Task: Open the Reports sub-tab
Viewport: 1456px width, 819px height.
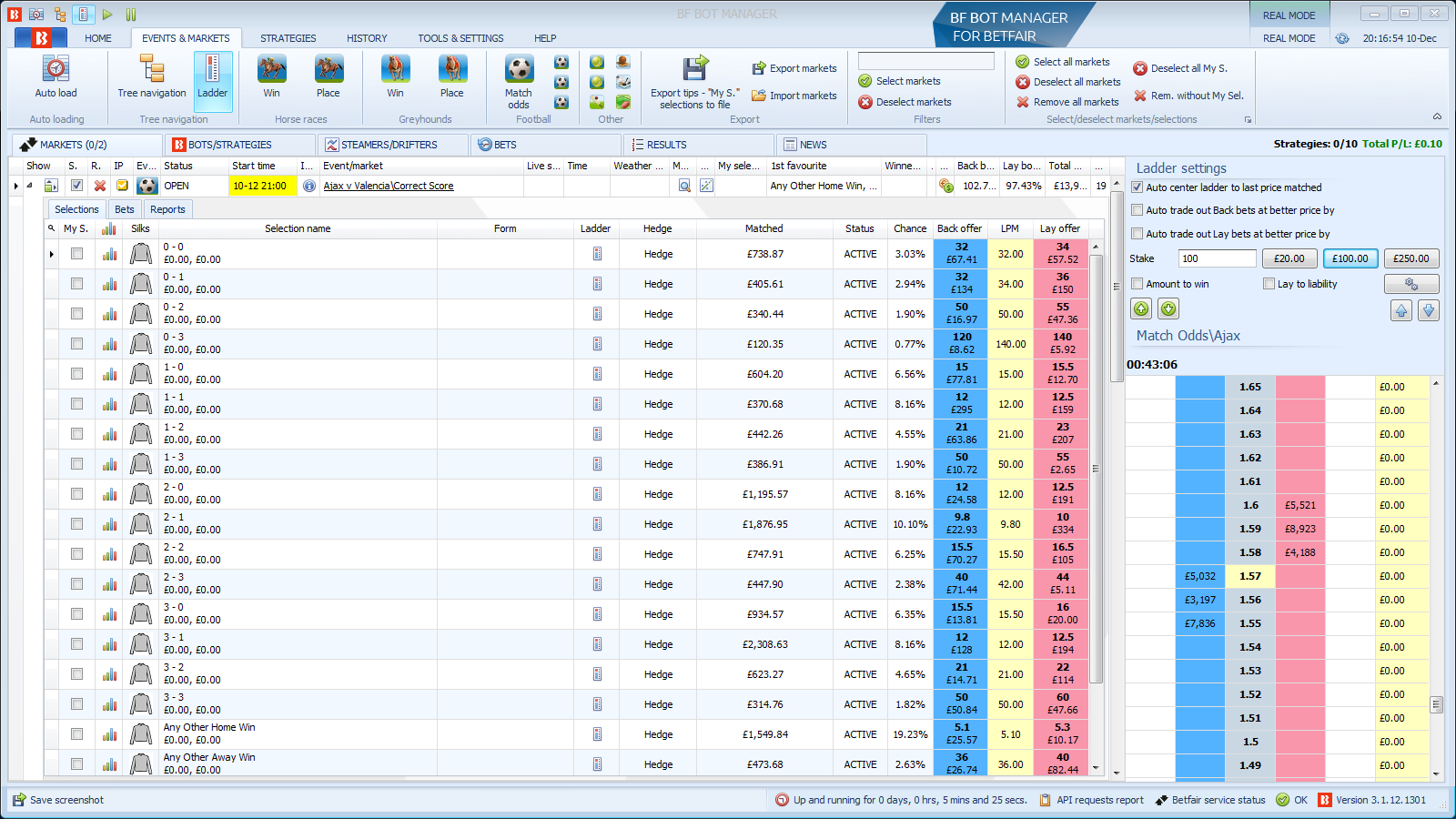Action: 167,209
